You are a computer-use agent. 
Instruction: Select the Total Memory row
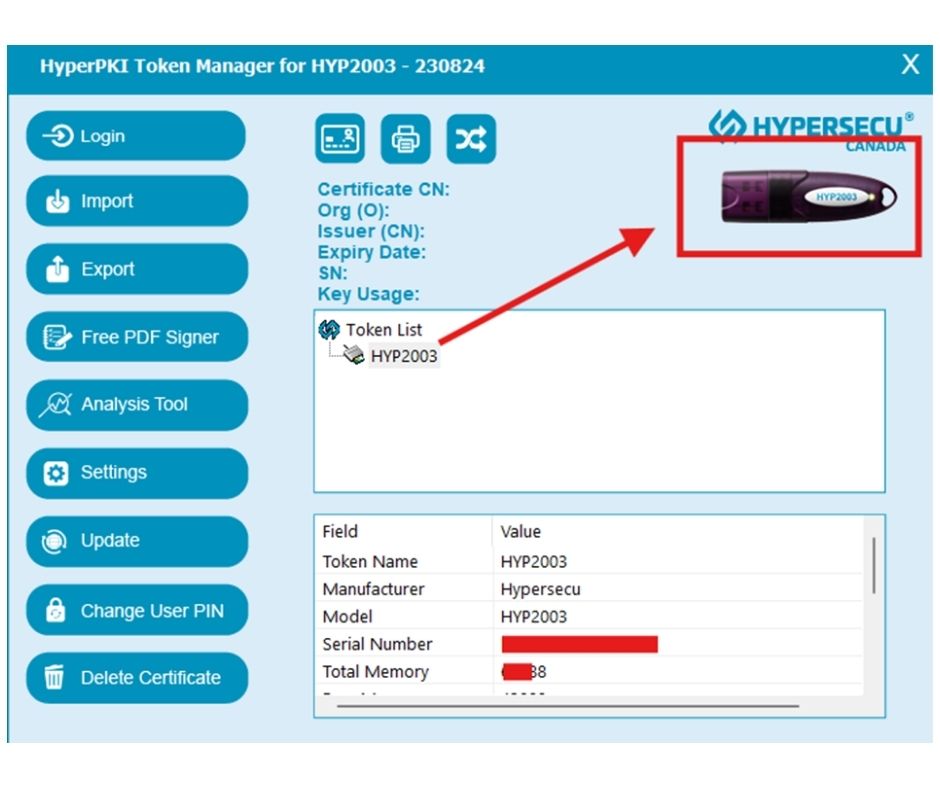click(589, 672)
